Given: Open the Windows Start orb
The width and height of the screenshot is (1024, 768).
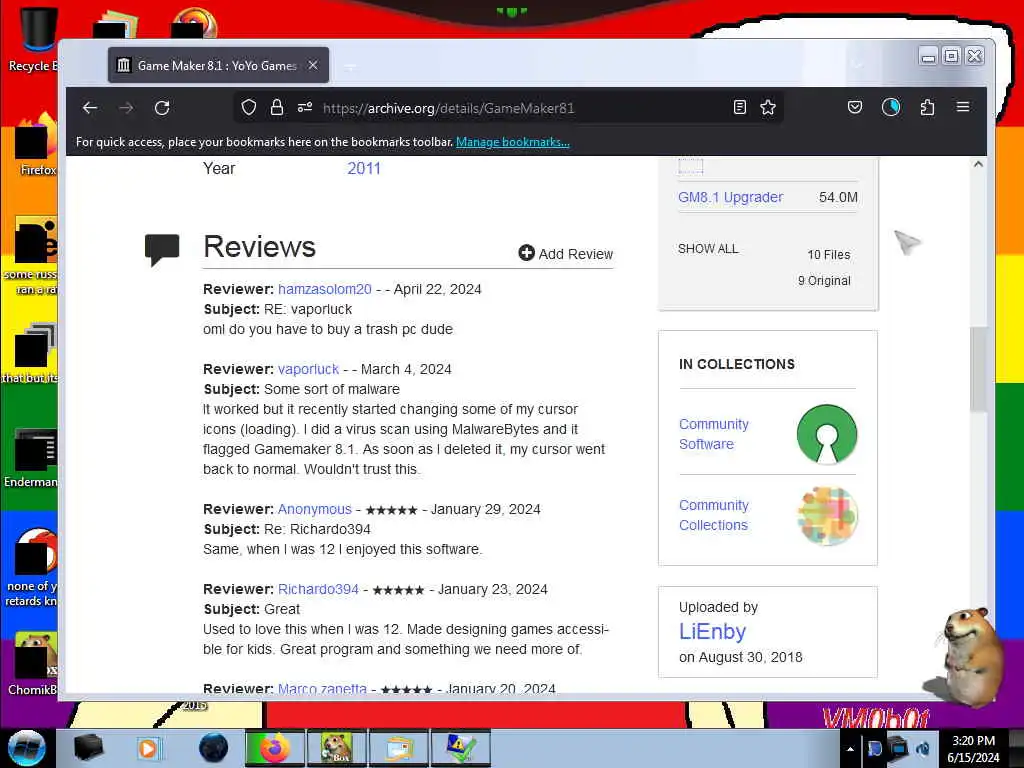Looking at the screenshot, I should [26, 748].
